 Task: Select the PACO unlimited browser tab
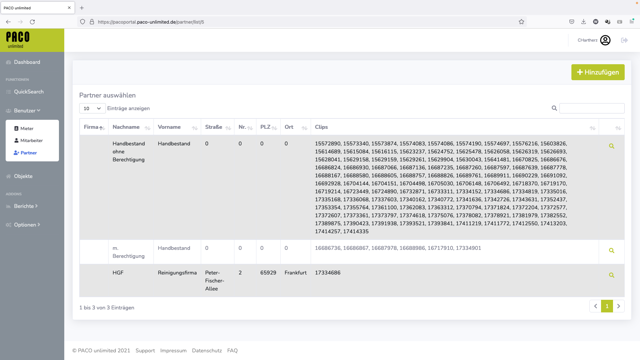37,8
